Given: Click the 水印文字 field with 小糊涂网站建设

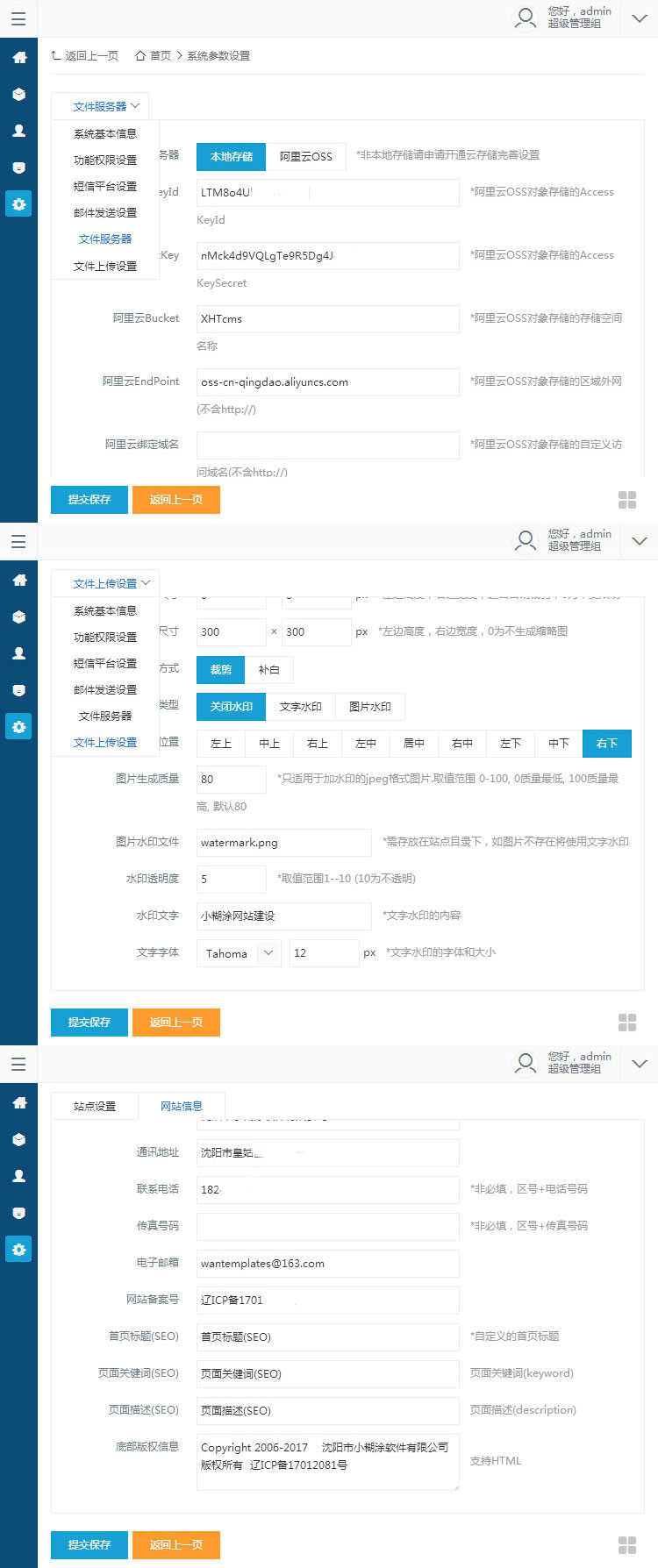Looking at the screenshot, I should click(x=284, y=916).
